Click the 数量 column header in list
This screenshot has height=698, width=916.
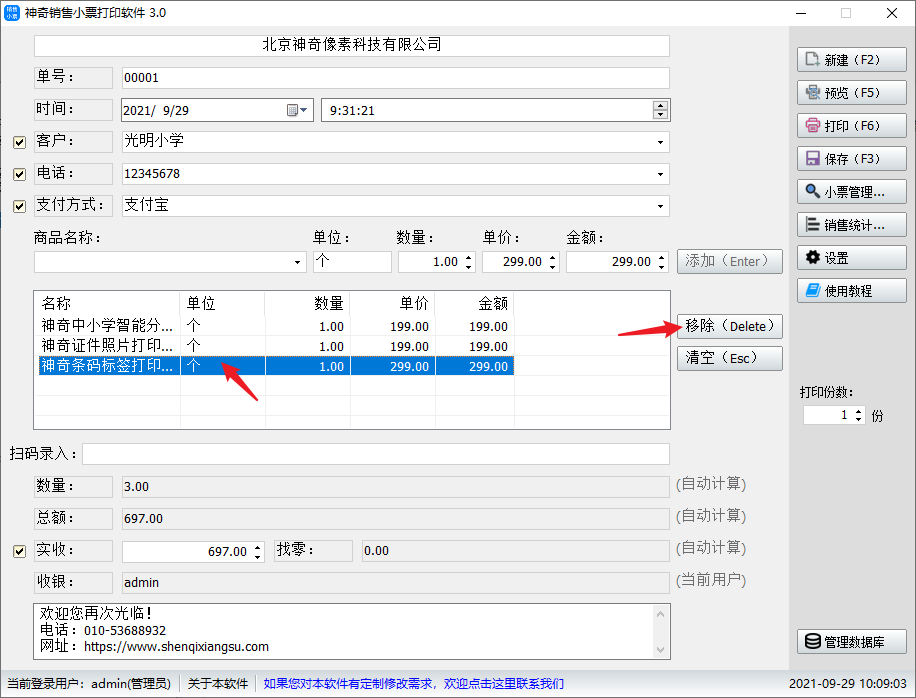click(307, 303)
